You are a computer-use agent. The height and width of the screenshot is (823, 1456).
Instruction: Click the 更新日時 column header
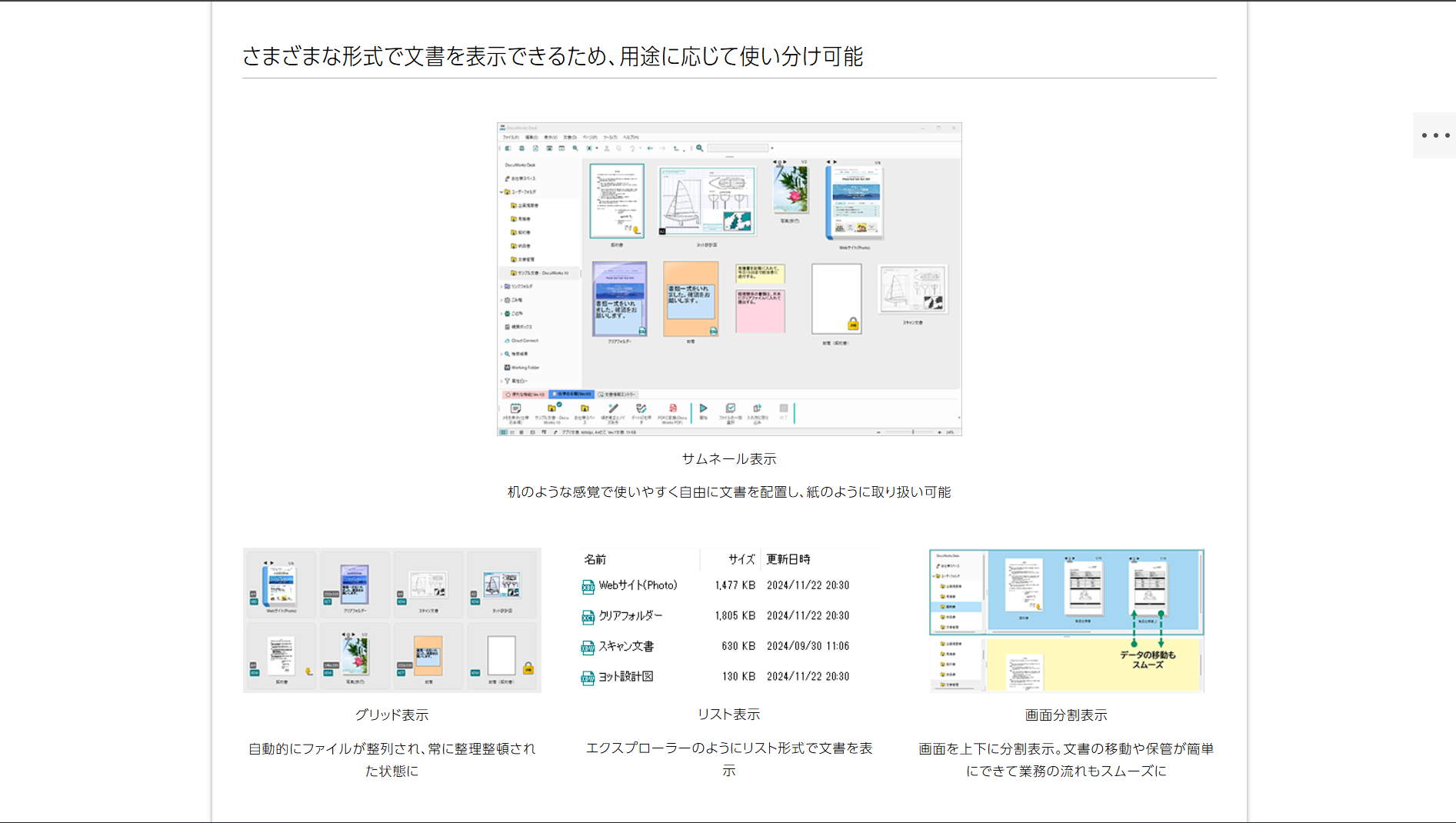788,559
